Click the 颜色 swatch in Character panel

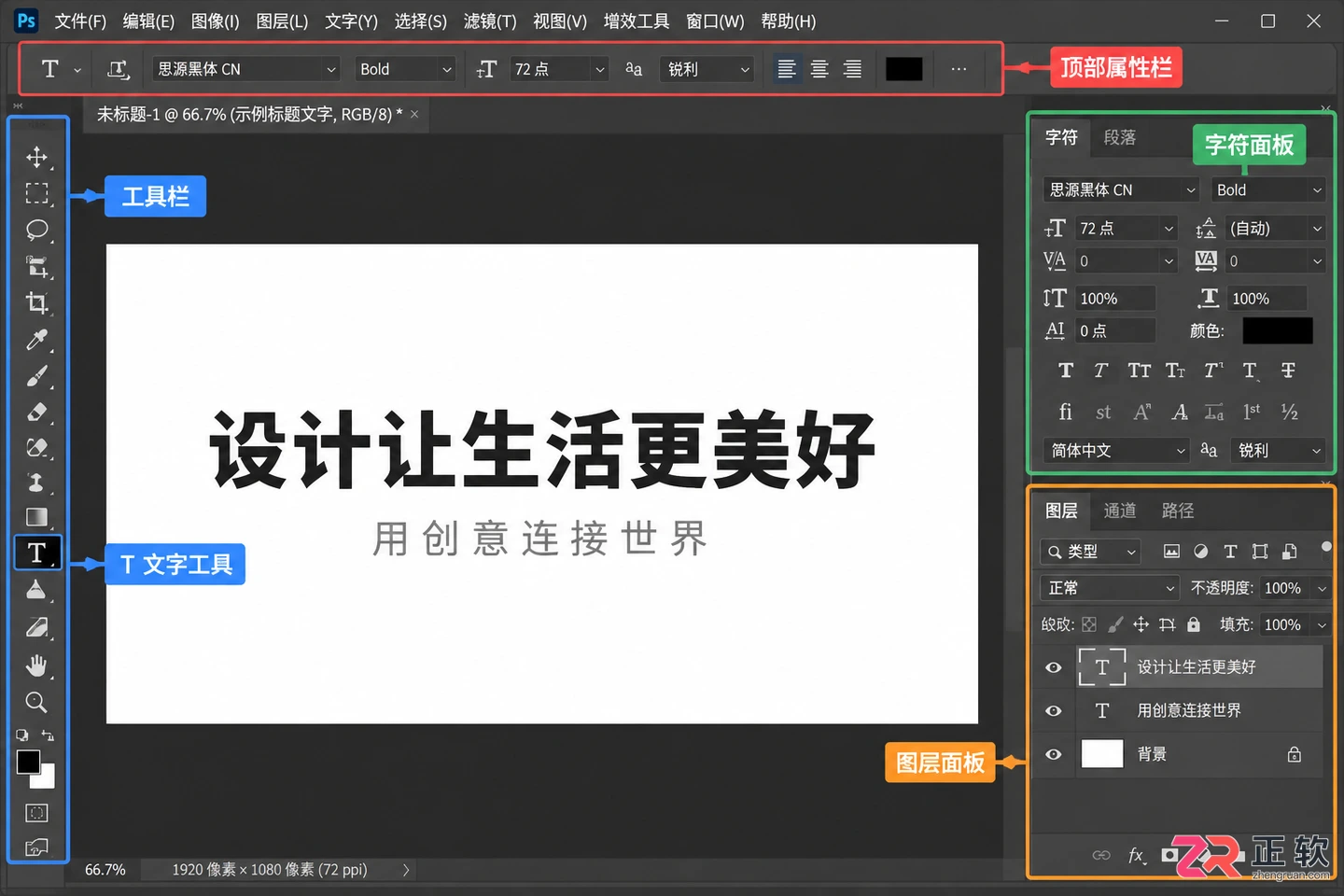pos(1278,330)
